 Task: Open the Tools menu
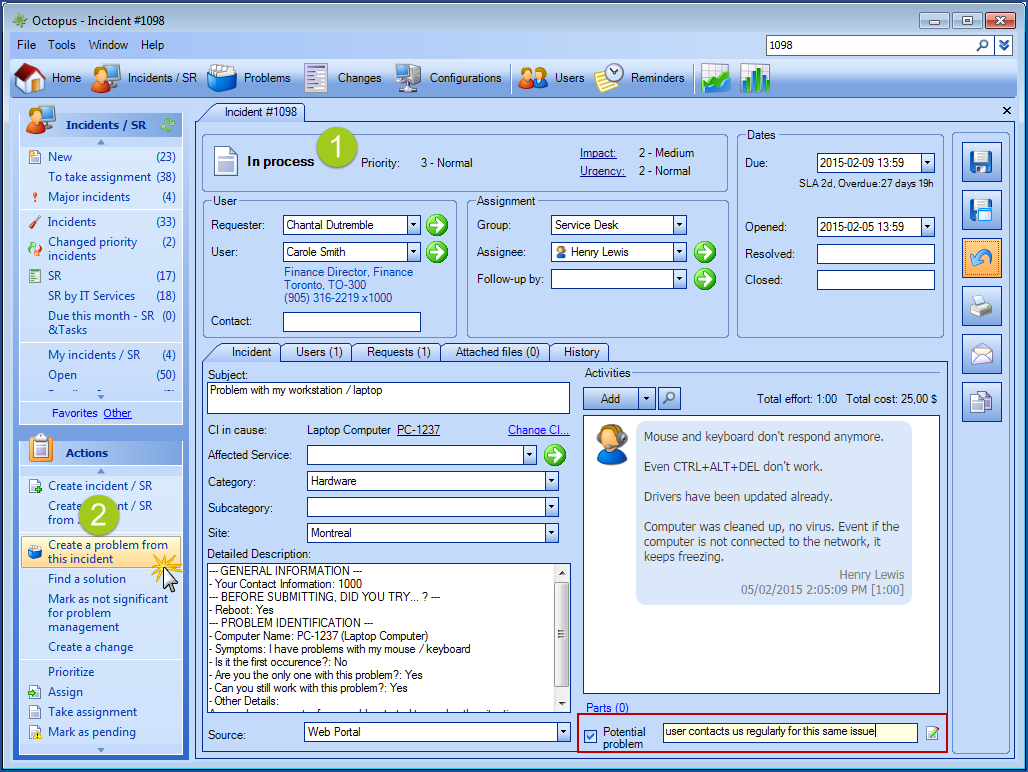pyautogui.click(x=62, y=45)
